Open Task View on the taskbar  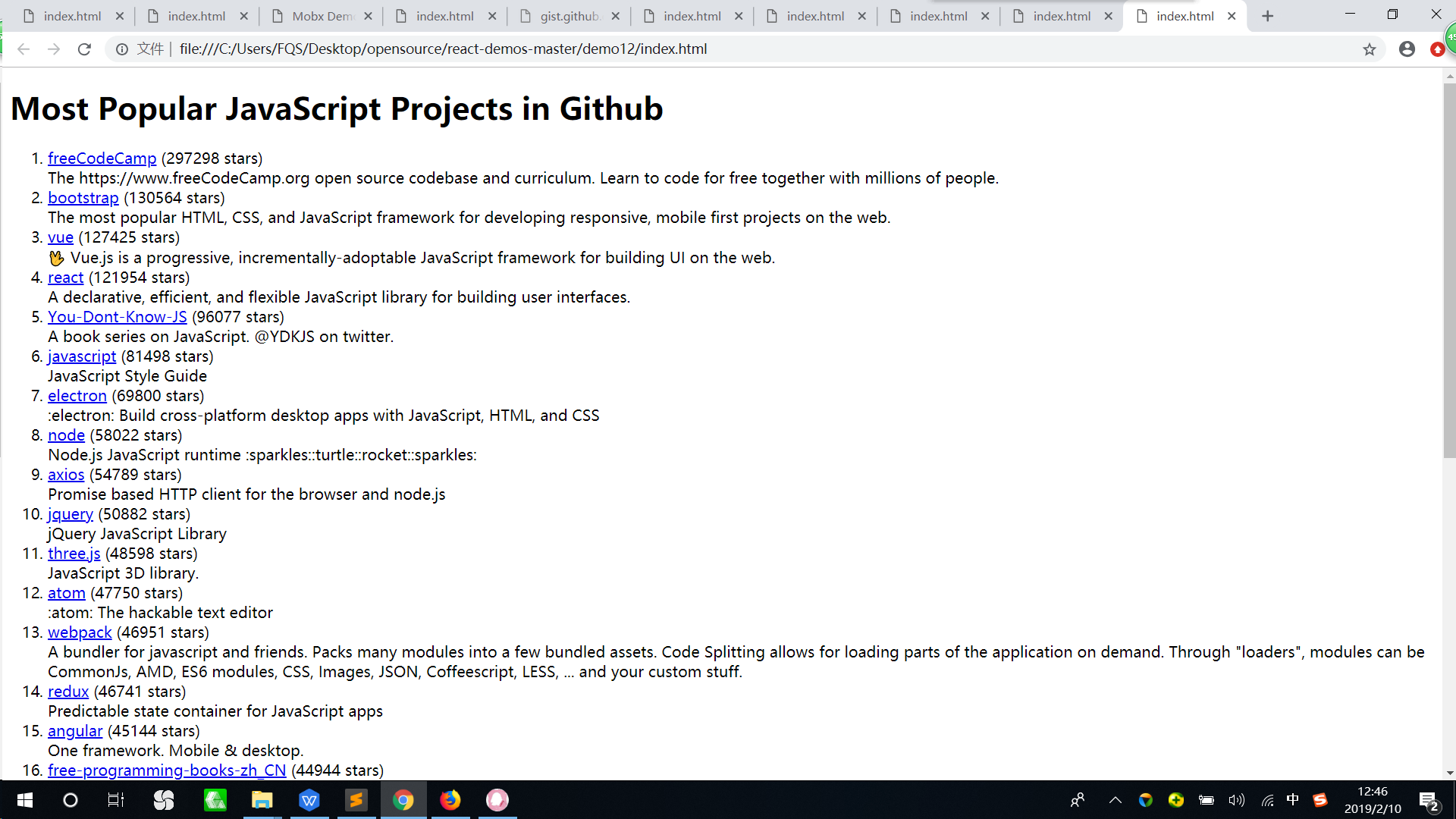click(x=116, y=800)
